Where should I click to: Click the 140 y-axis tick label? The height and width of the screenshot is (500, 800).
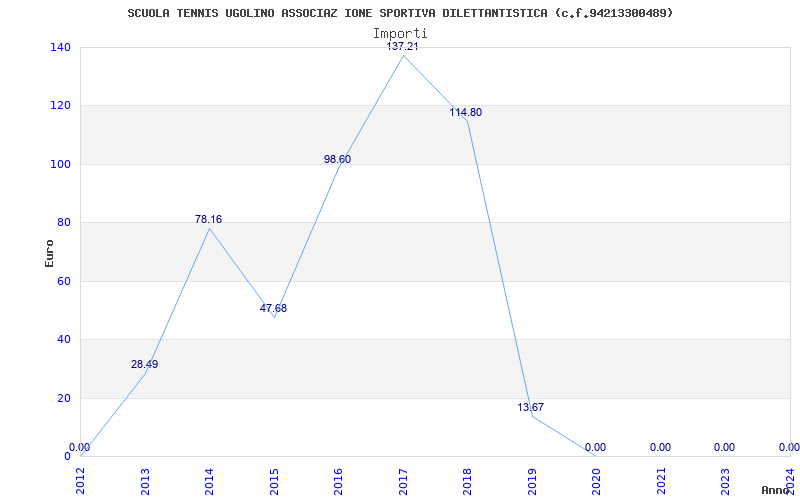click(60, 47)
